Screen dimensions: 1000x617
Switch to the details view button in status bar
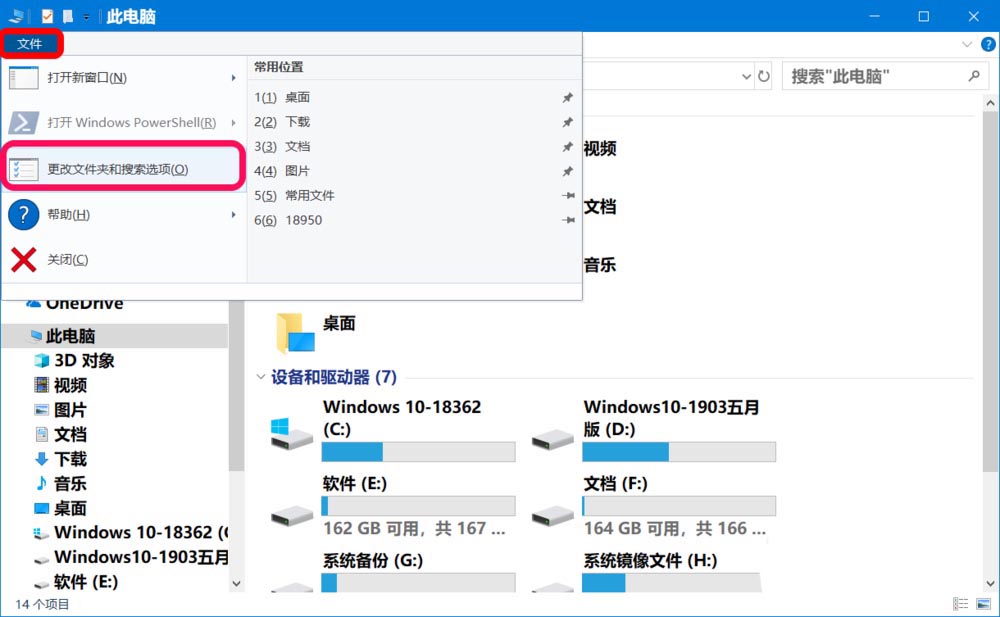coord(960,604)
